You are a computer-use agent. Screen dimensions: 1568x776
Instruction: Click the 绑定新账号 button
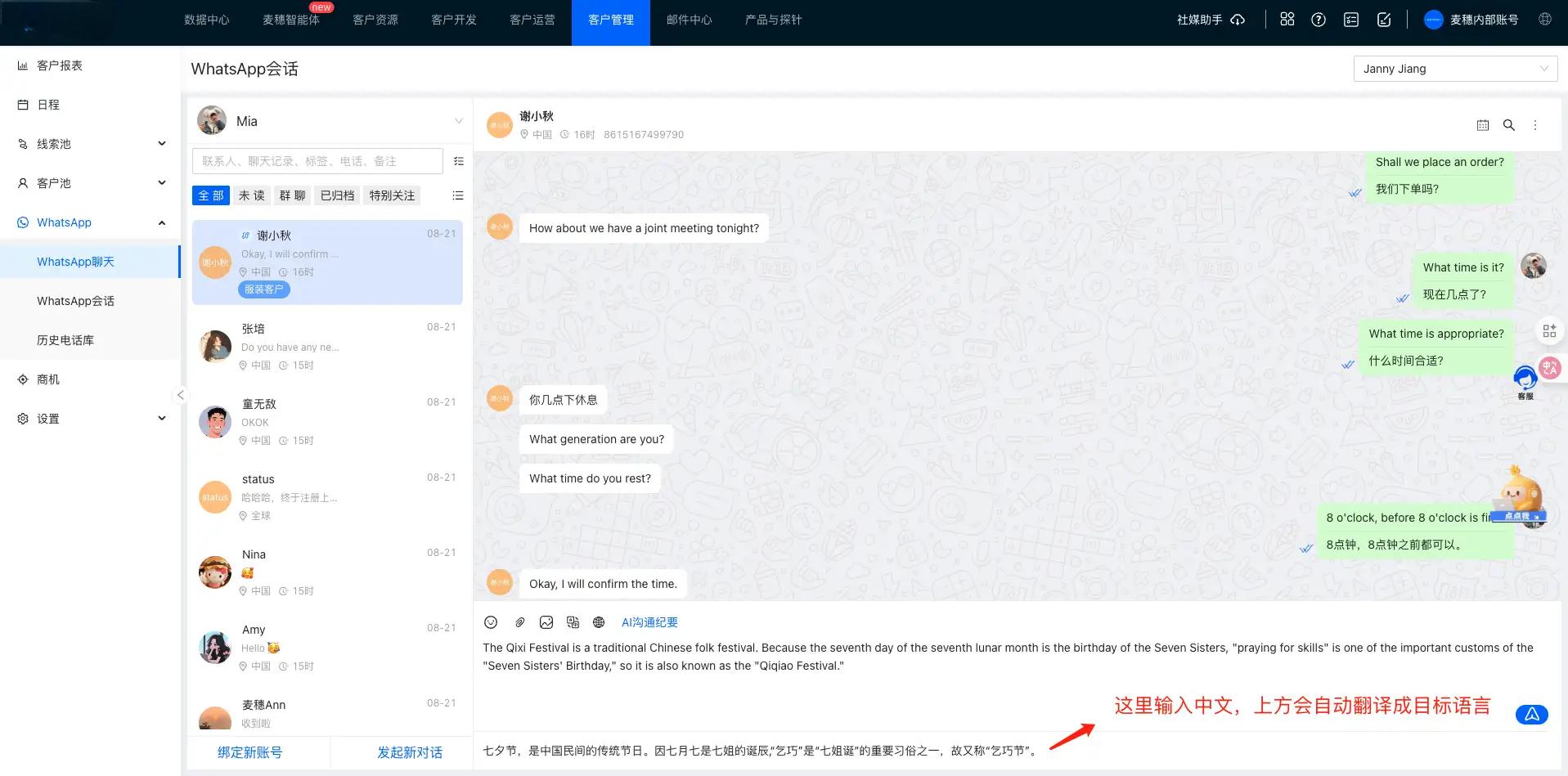(249, 752)
